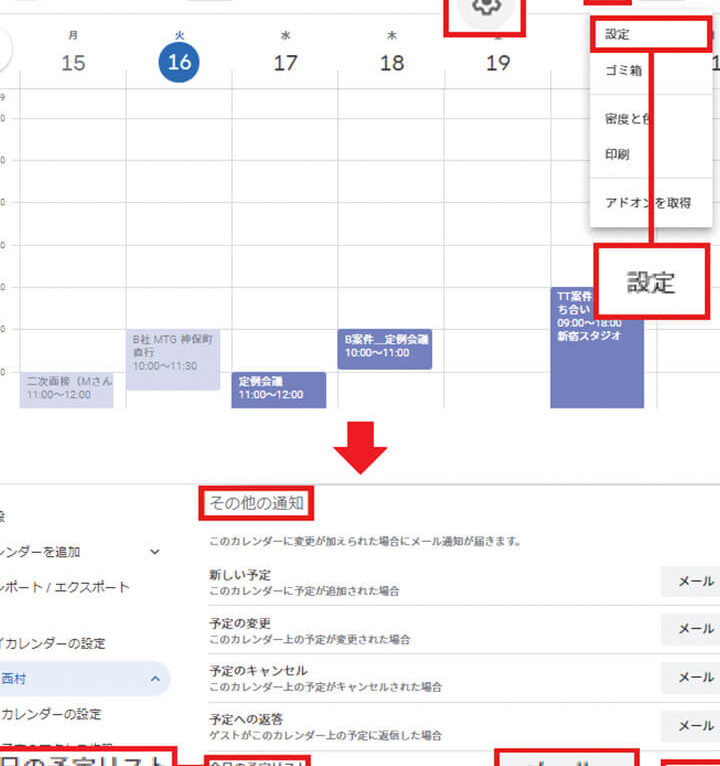This screenshot has width=720, height=766.
Task: Open the settings gear icon
Action: (486, 9)
